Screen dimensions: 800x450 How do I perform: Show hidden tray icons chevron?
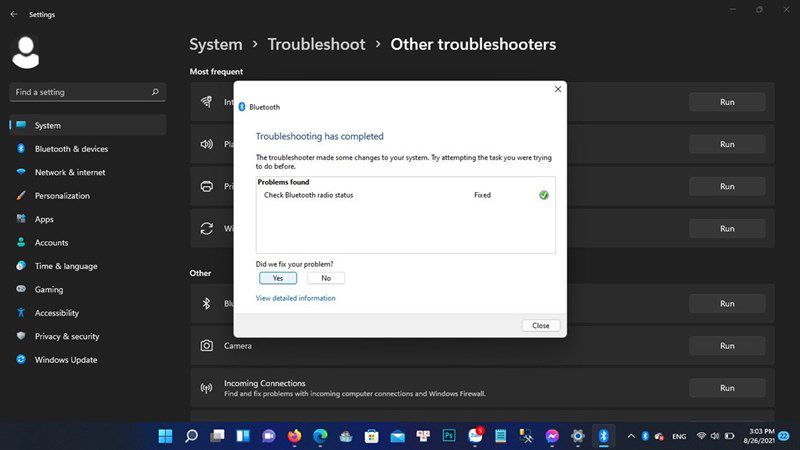click(631, 436)
